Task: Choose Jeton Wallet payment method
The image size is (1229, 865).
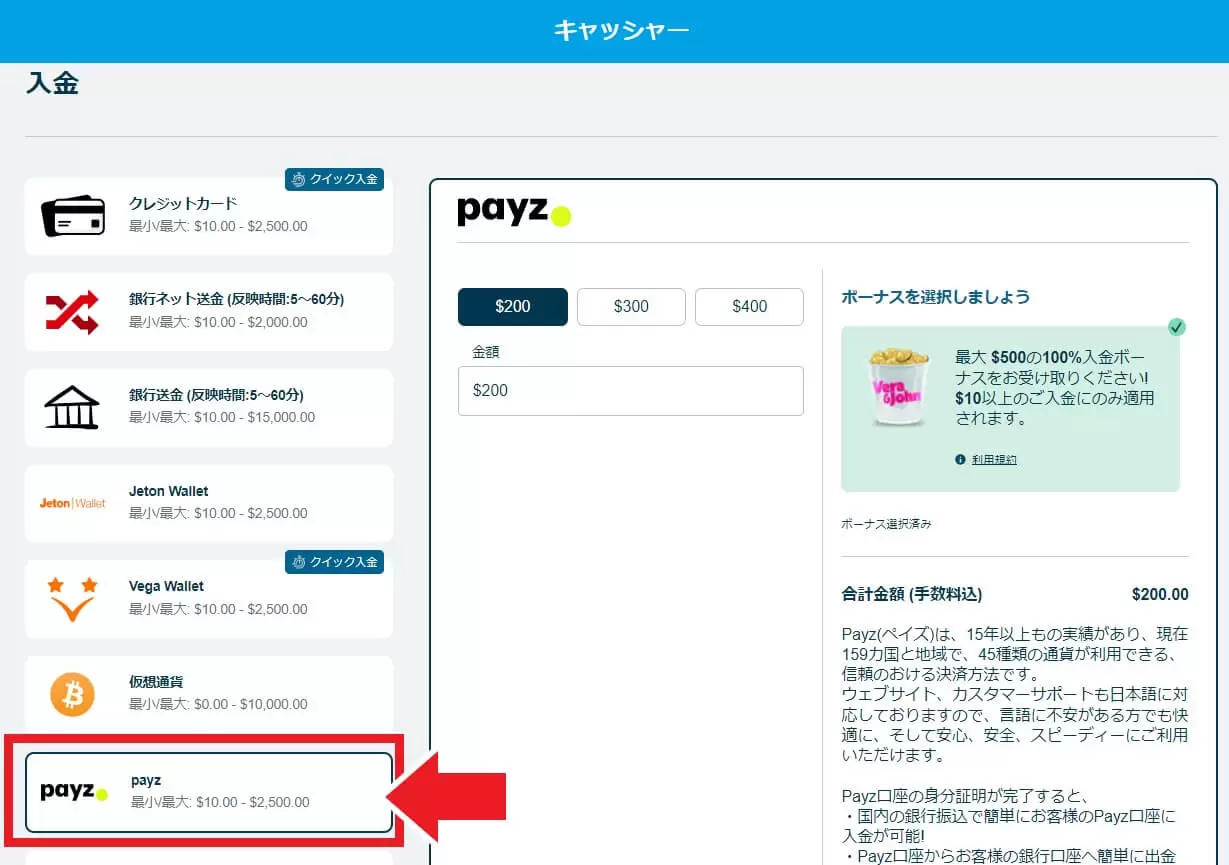Action: (209, 503)
